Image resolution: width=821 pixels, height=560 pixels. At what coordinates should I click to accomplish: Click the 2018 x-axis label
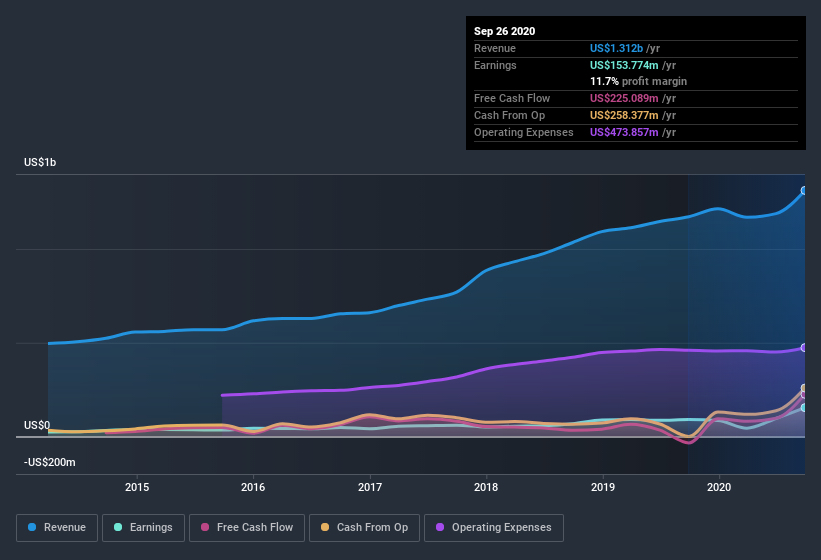pyautogui.click(x=486, y=487)
